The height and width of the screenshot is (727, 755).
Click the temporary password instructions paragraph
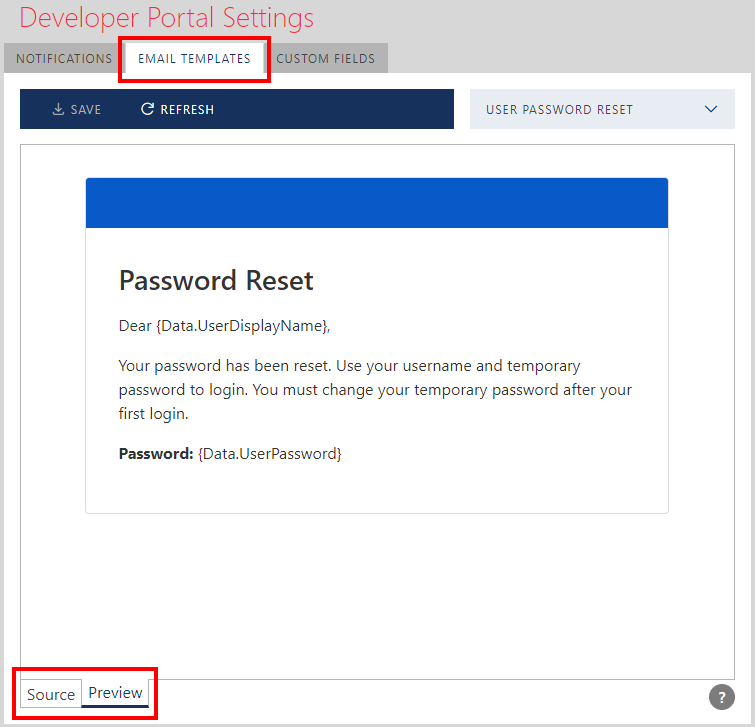(x=375, y=390)
